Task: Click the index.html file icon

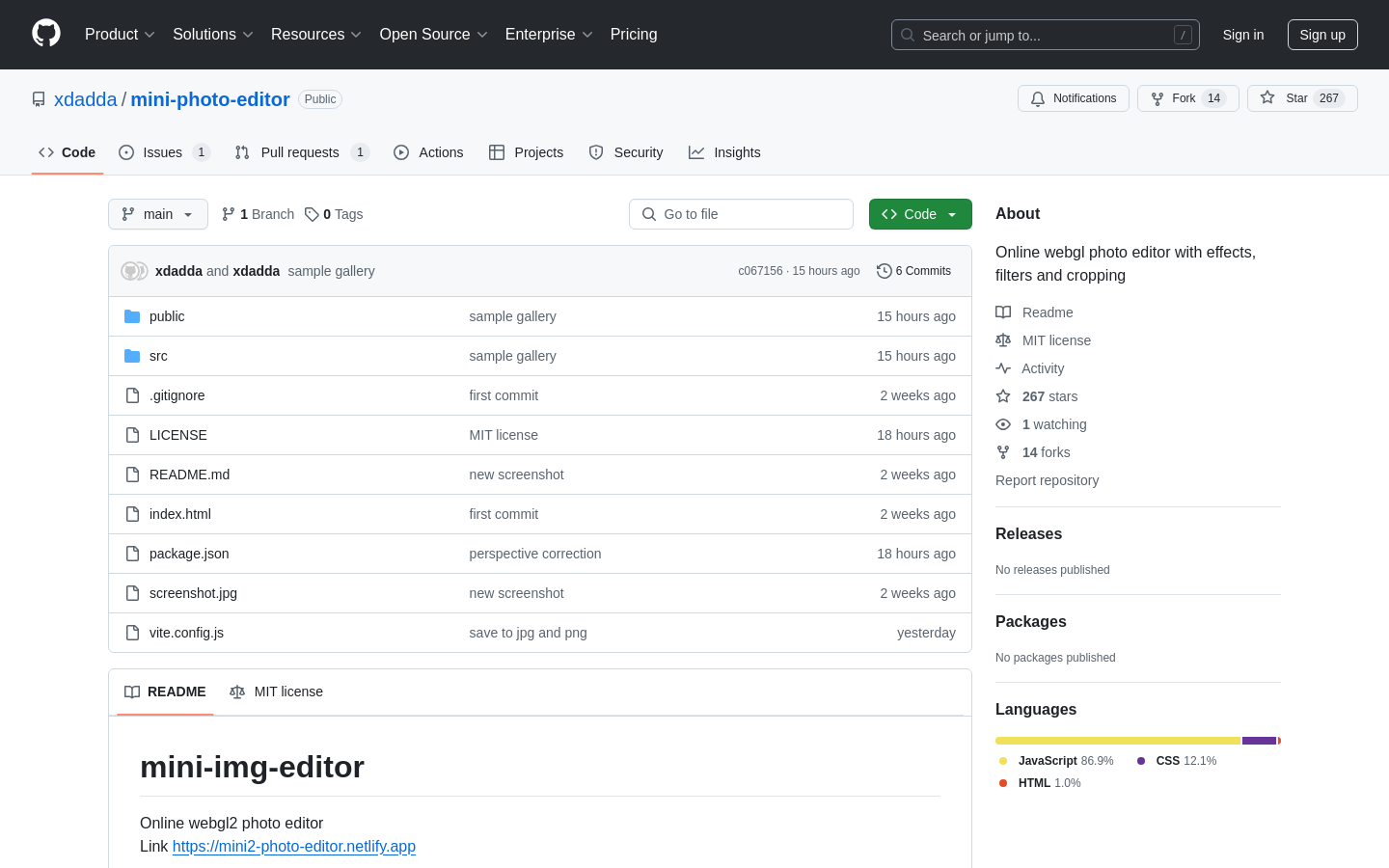Action: click(x=132, y=514)
